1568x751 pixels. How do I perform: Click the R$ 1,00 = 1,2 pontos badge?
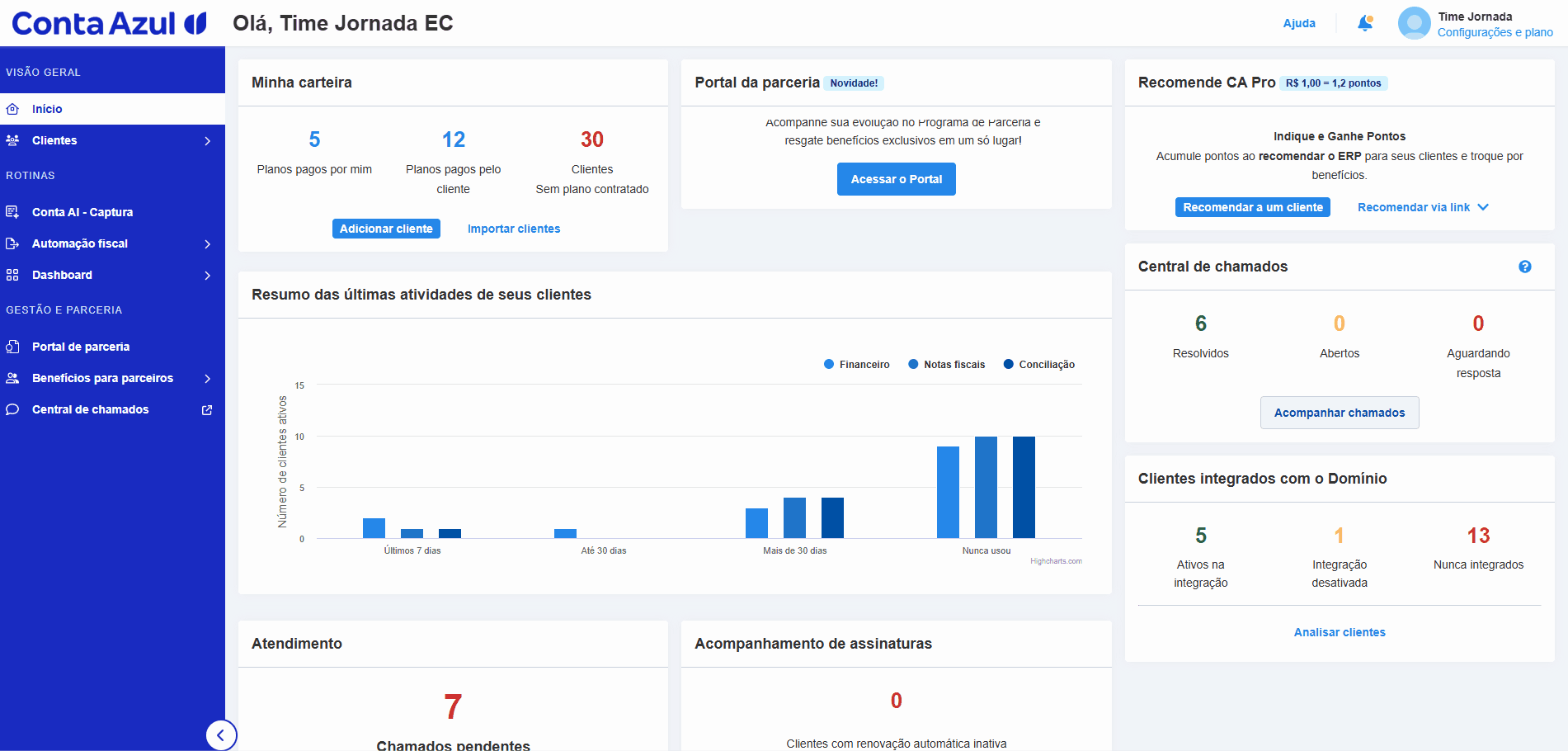tap(1333, 83)
